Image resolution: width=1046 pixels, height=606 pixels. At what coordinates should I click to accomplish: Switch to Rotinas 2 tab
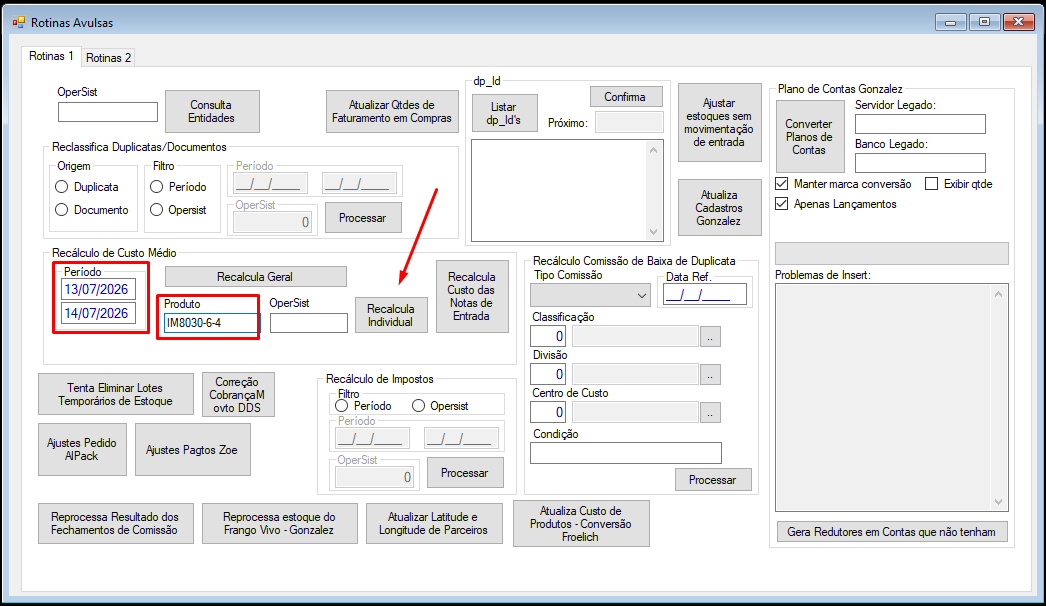pyautogui.click(x=108, y=57)
